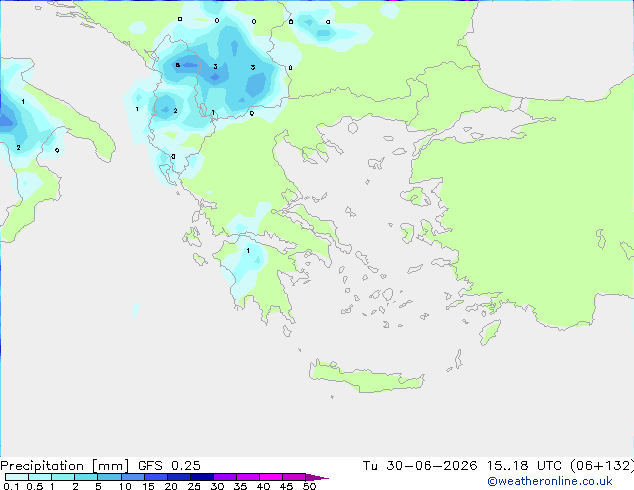This screenshot has width=634, height=490.
Task: Click the '15..18 UTC' time range text
Action: (524, 466)
